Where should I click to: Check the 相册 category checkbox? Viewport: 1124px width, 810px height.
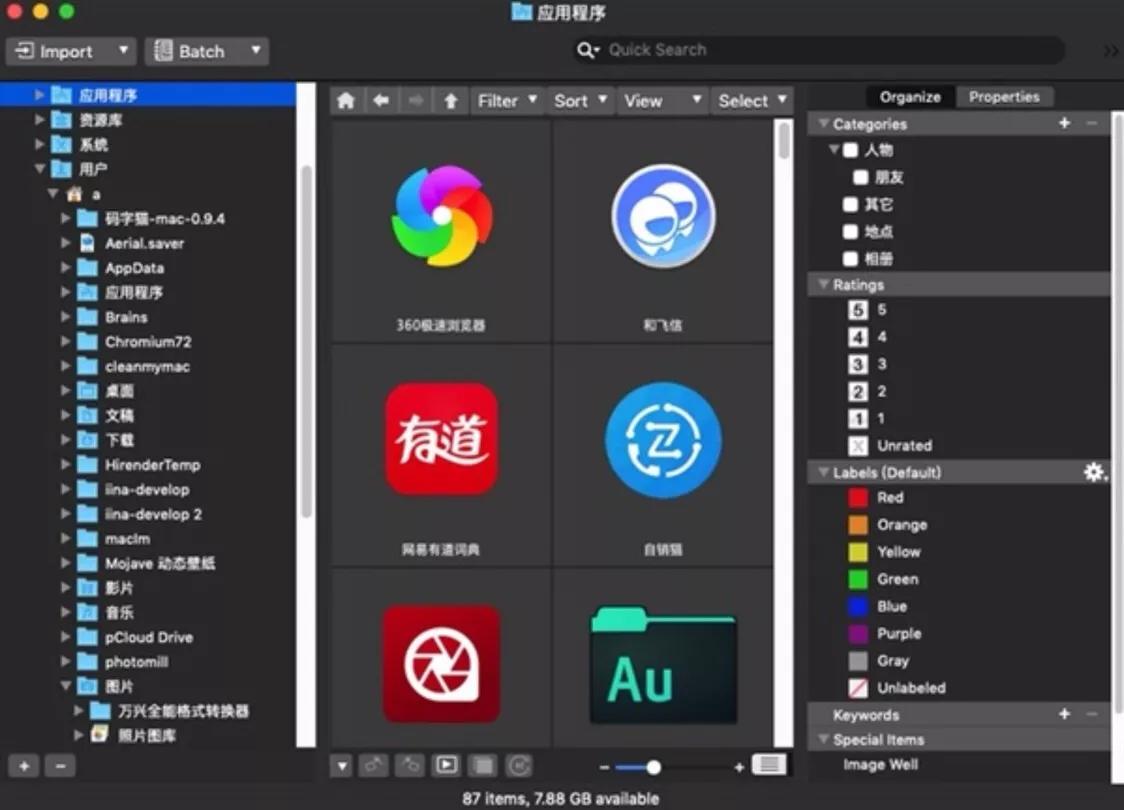pyautogui.click(x=850, y=258)
